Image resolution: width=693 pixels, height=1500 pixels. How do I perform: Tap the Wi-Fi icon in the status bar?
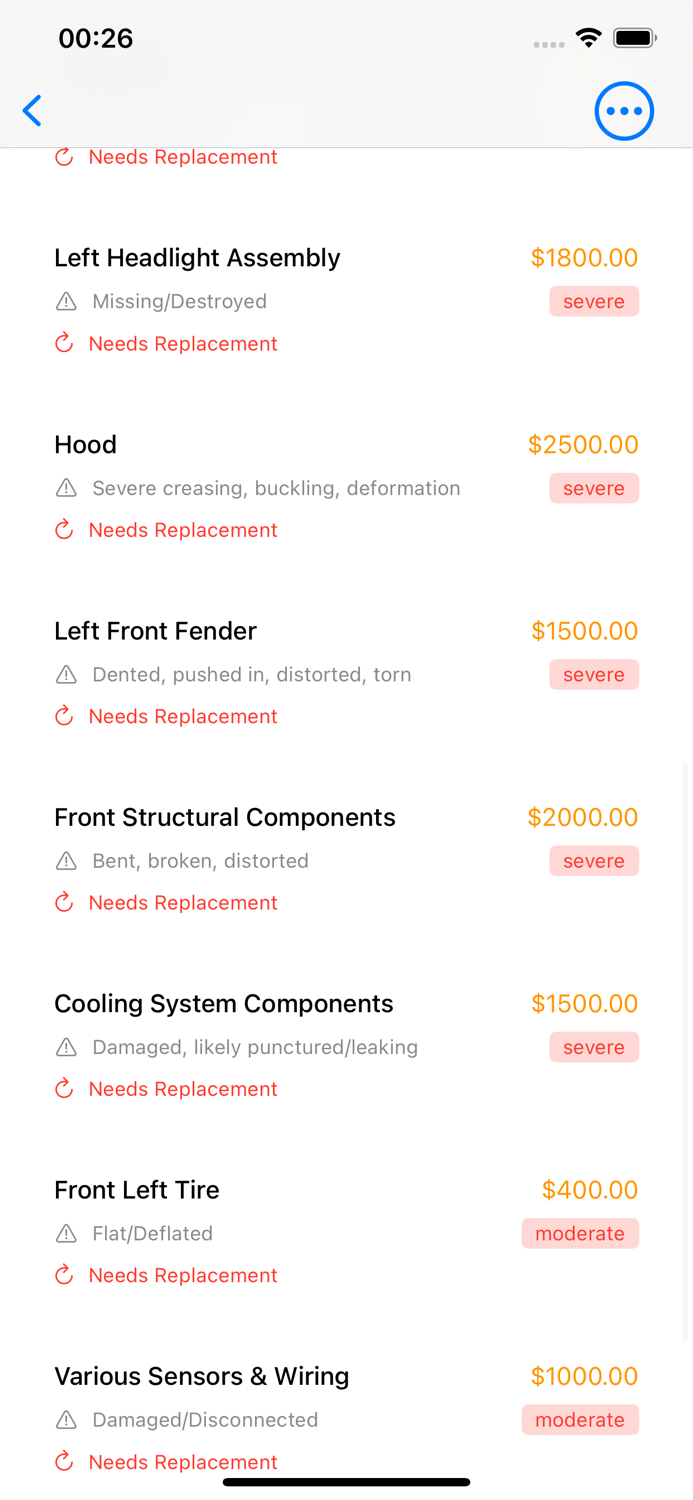588,38
